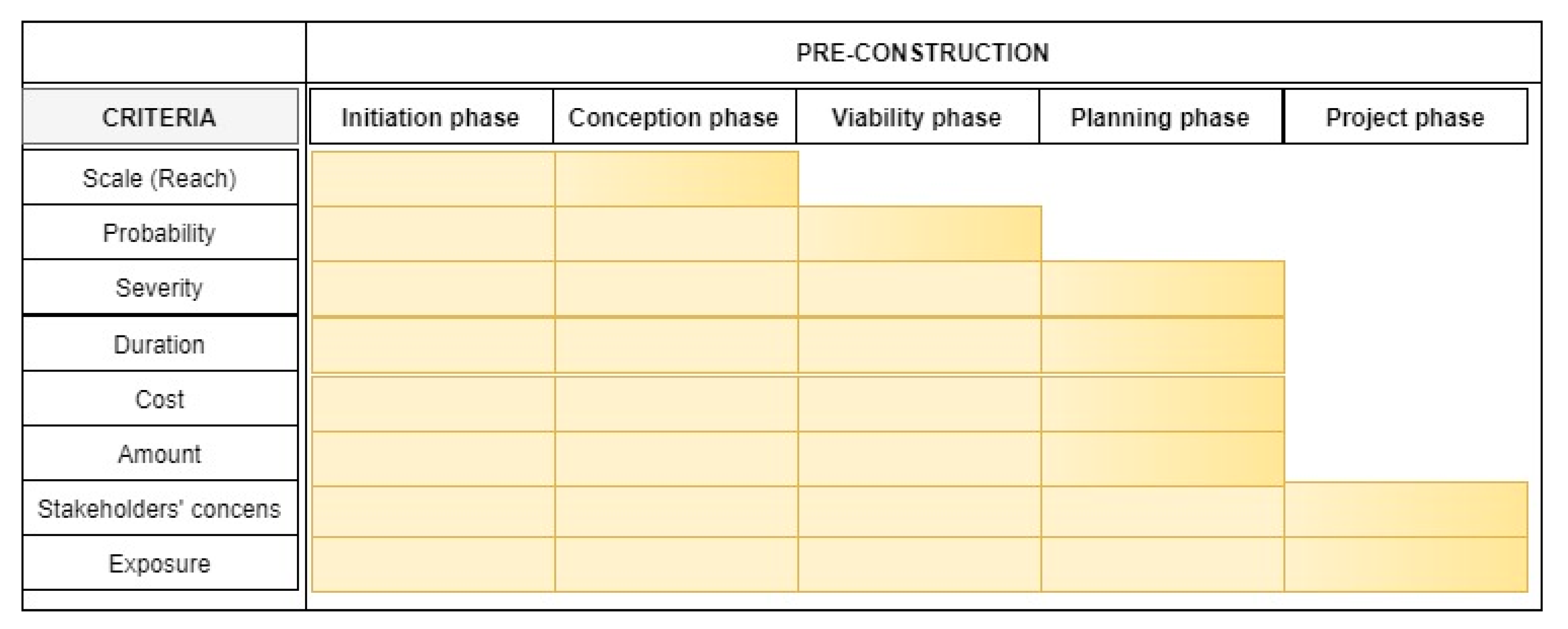Viewport: 1568px width, 629px height.
Task: Click the Scale (Reach) criteria row label
Action: point(160,178)
